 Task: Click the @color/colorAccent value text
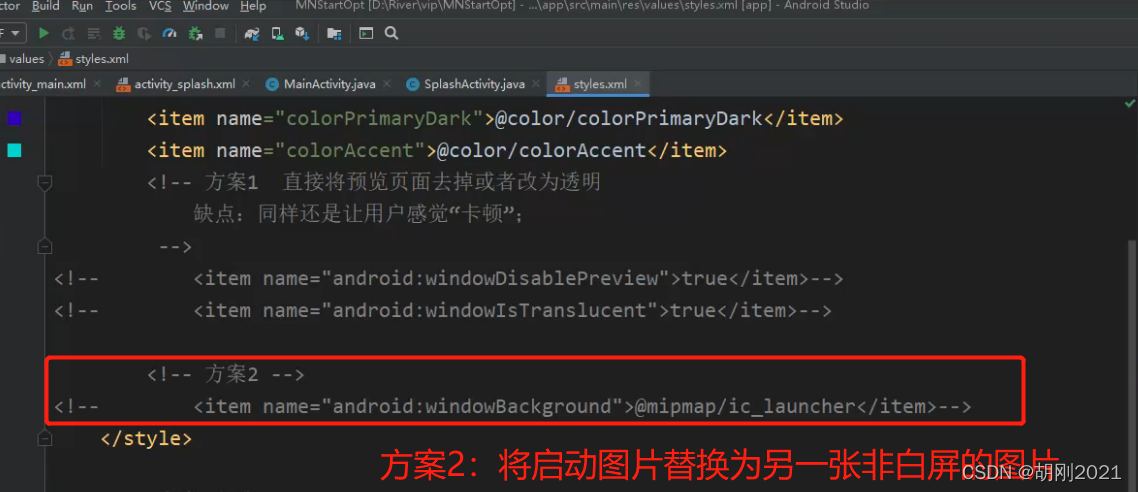(x=541, y=151)
